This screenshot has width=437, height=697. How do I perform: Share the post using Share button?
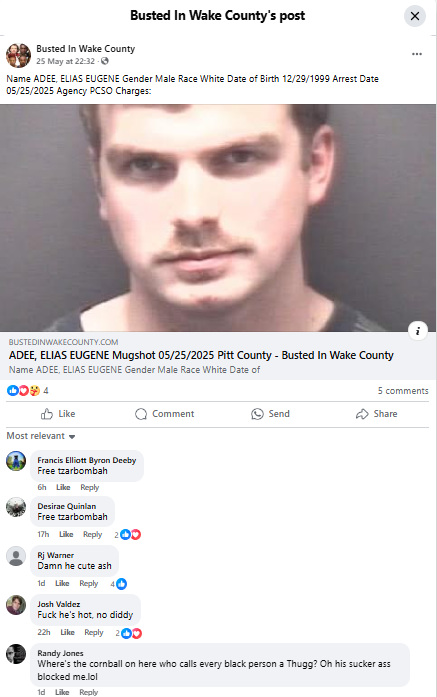tap(377, 414)
